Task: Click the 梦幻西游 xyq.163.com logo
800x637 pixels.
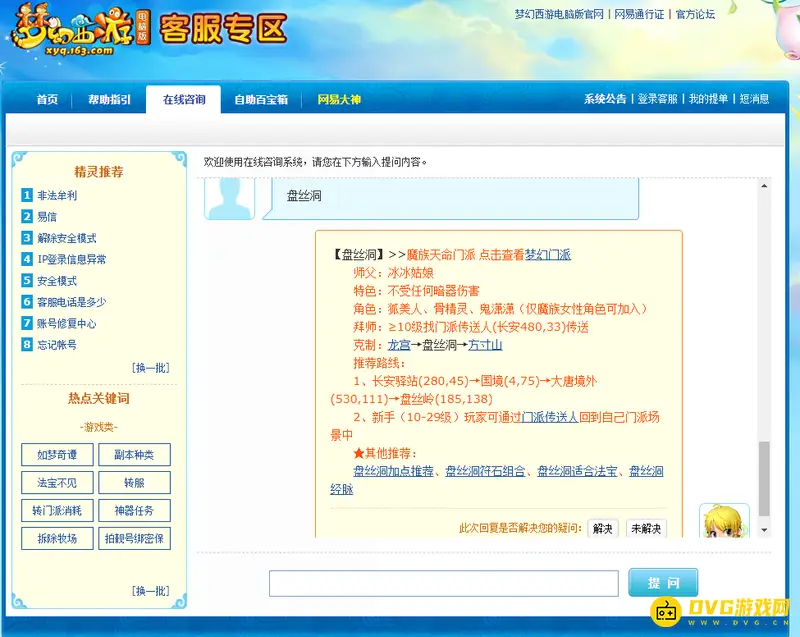Action: [81, 31]
